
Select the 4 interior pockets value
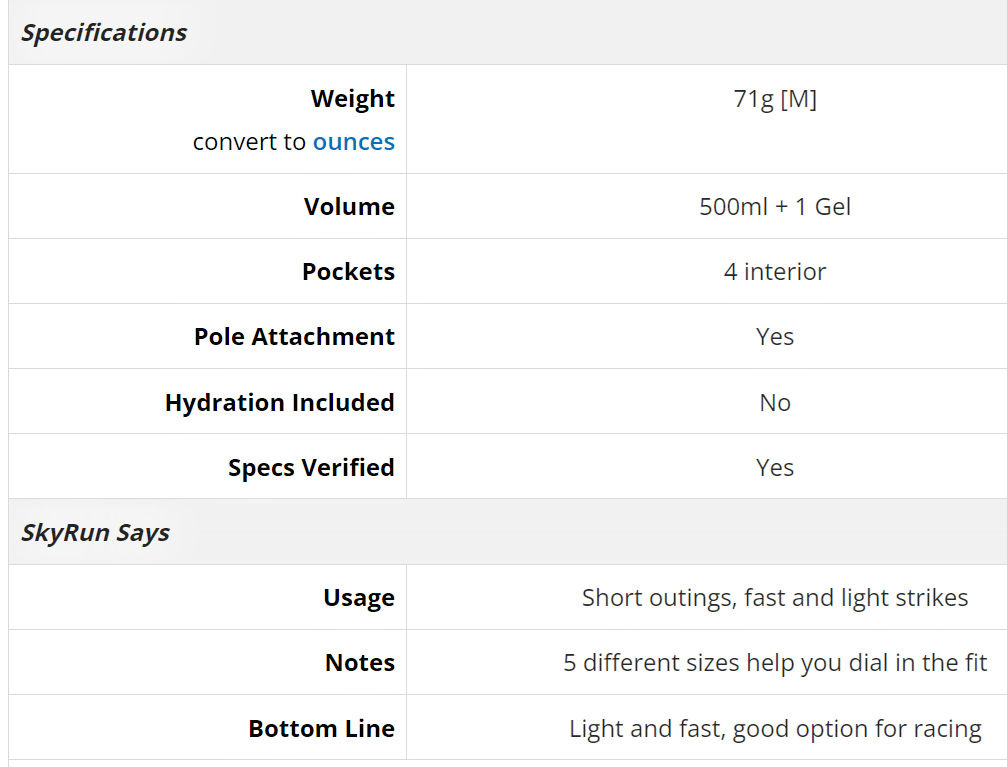(x=775, y=272)
